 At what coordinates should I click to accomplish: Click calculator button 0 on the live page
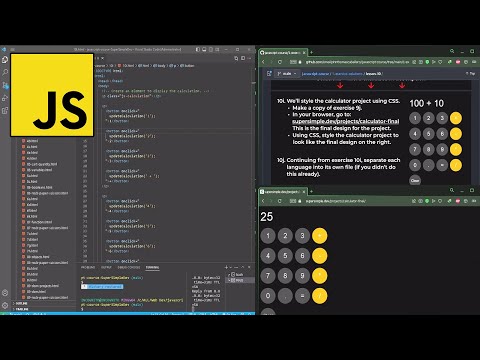point(268,296)
